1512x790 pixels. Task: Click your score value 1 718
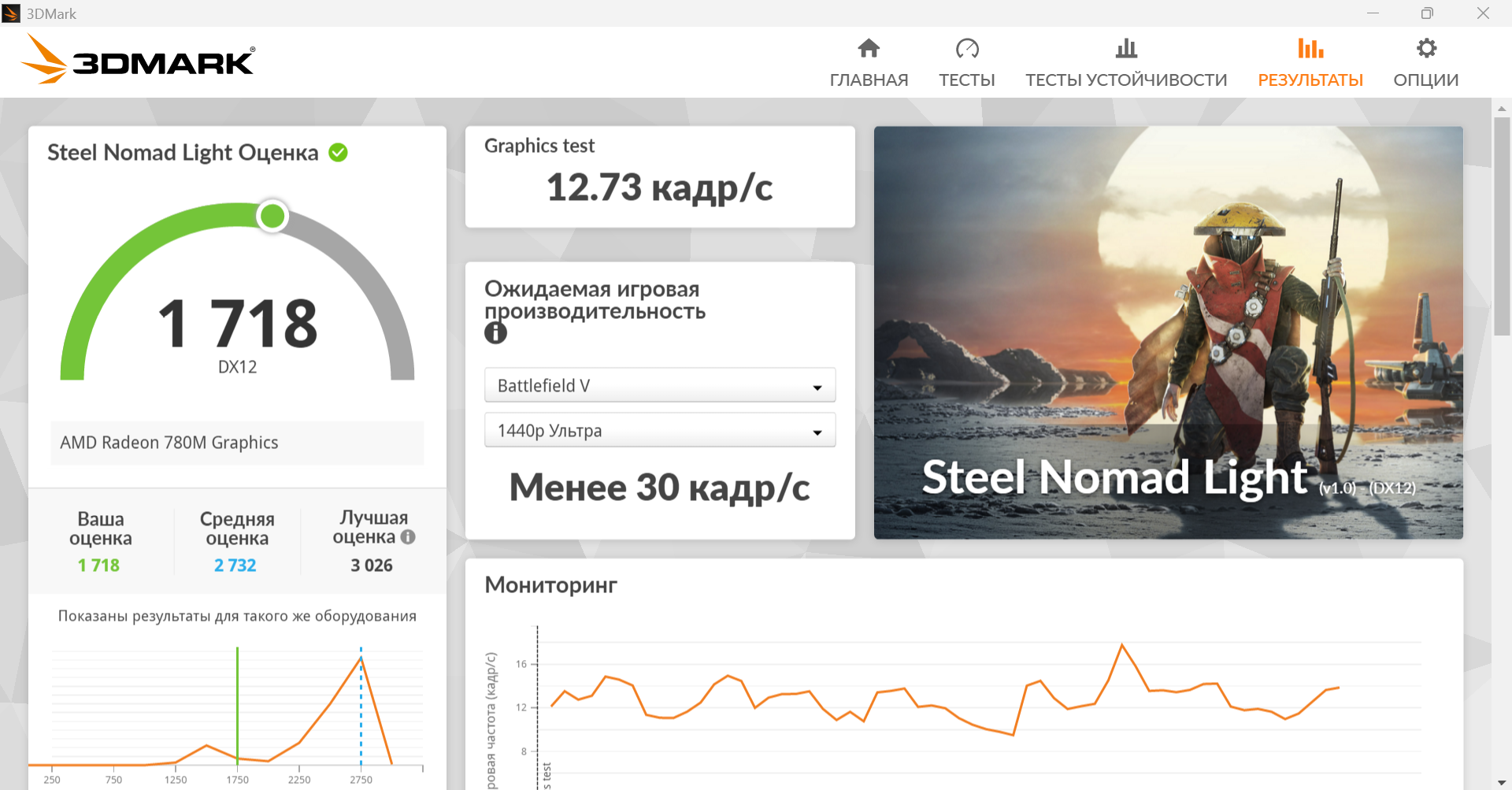98,566
